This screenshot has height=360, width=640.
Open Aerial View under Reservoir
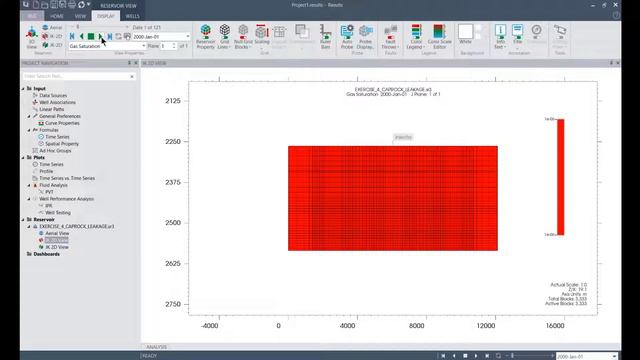(x=57, y=233)
